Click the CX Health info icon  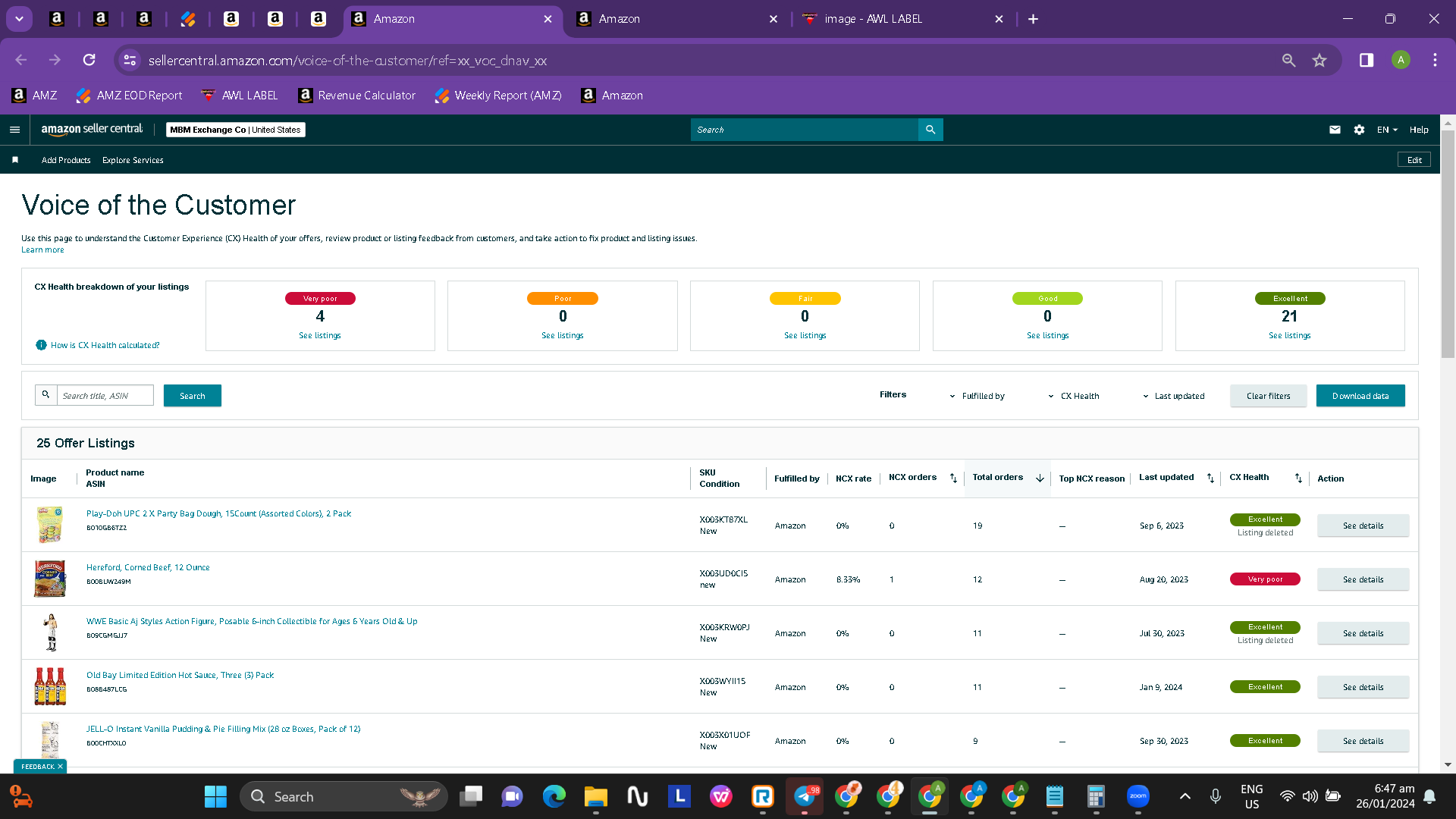tap(41, 345)
